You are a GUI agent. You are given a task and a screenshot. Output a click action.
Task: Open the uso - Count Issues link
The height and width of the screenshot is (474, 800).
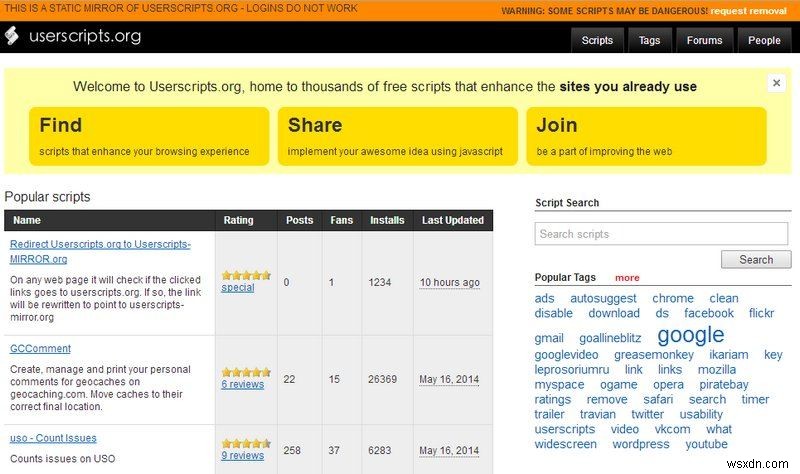[53, 438]
